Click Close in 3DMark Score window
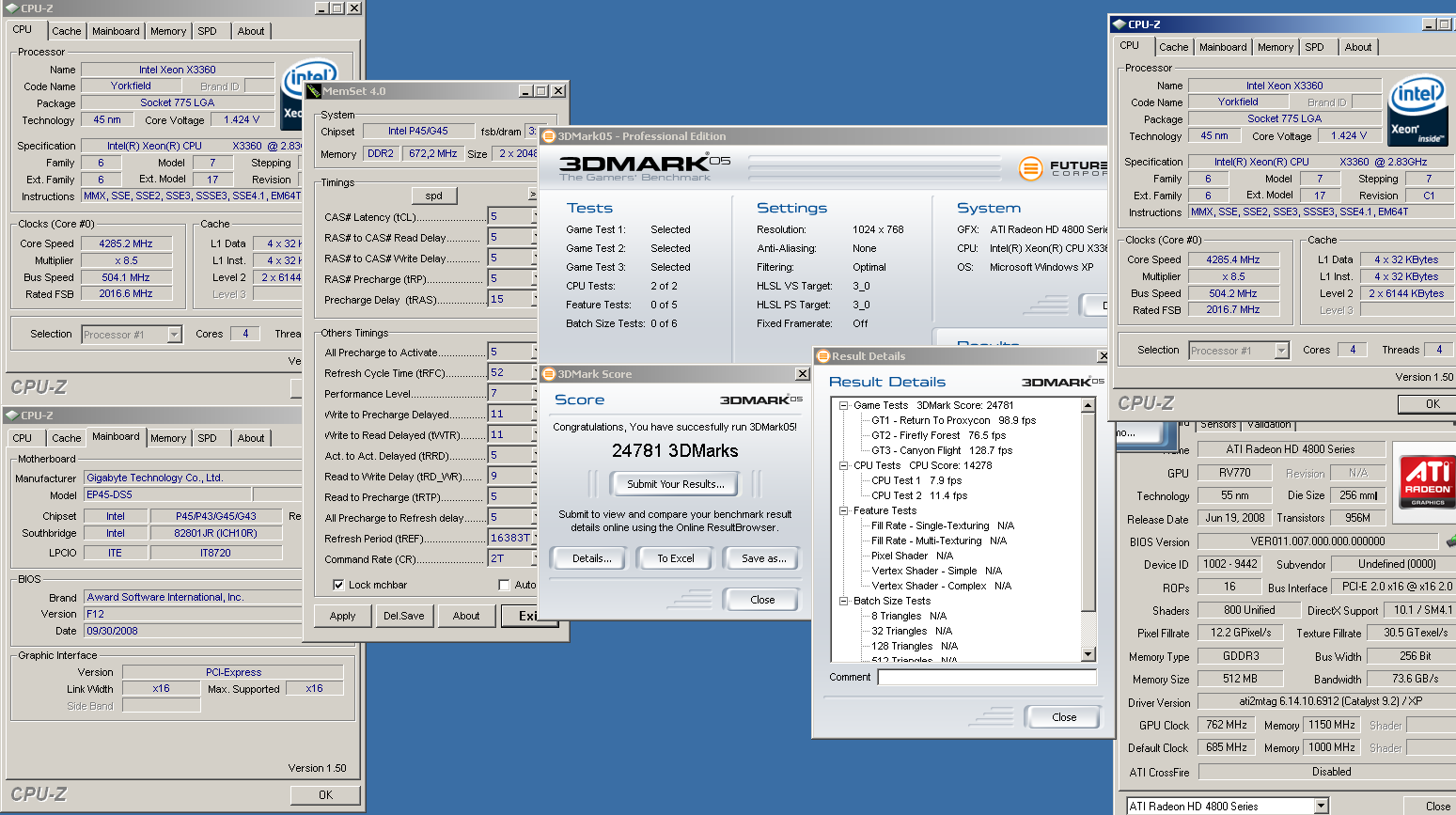The image size is (1456, 815). (x=762, y=600)
